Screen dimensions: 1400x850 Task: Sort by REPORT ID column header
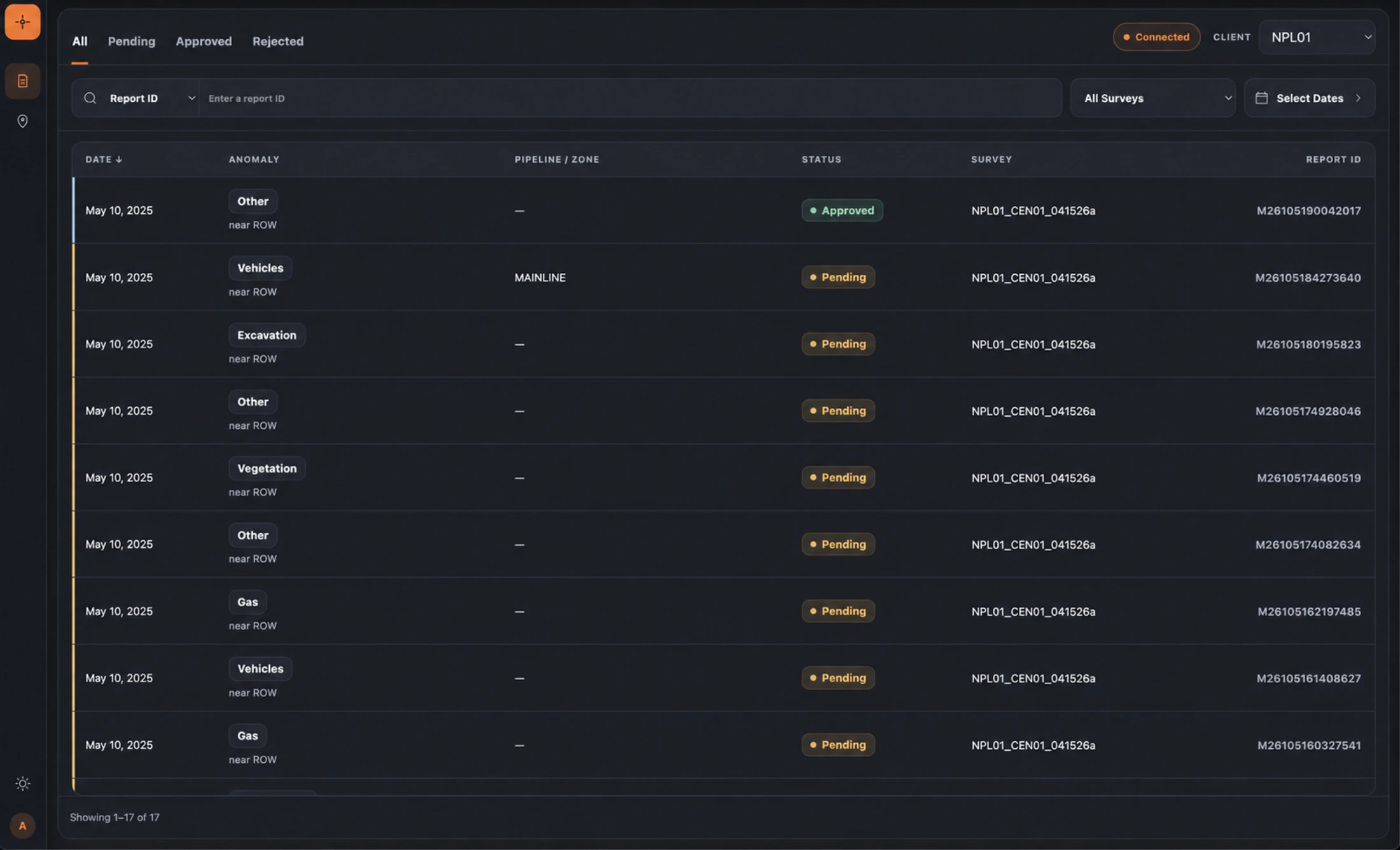[1333, 159]
